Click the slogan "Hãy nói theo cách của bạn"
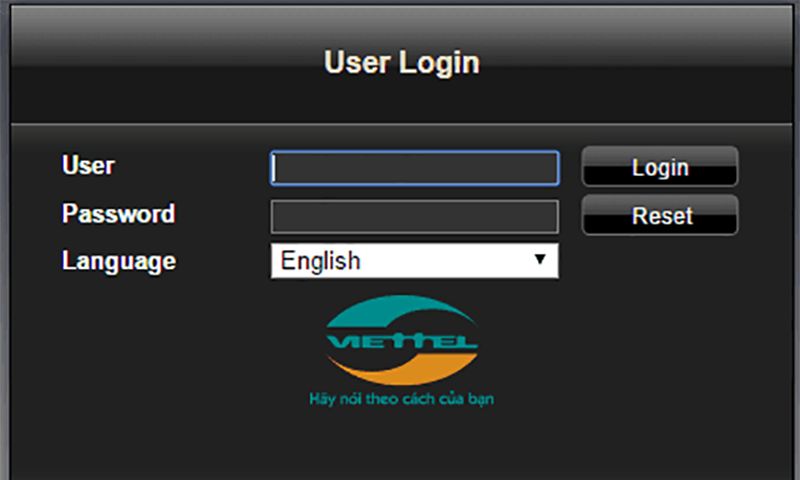Image resolution: width=800 pixels, height=480 pixels. (x=402, y=398)
